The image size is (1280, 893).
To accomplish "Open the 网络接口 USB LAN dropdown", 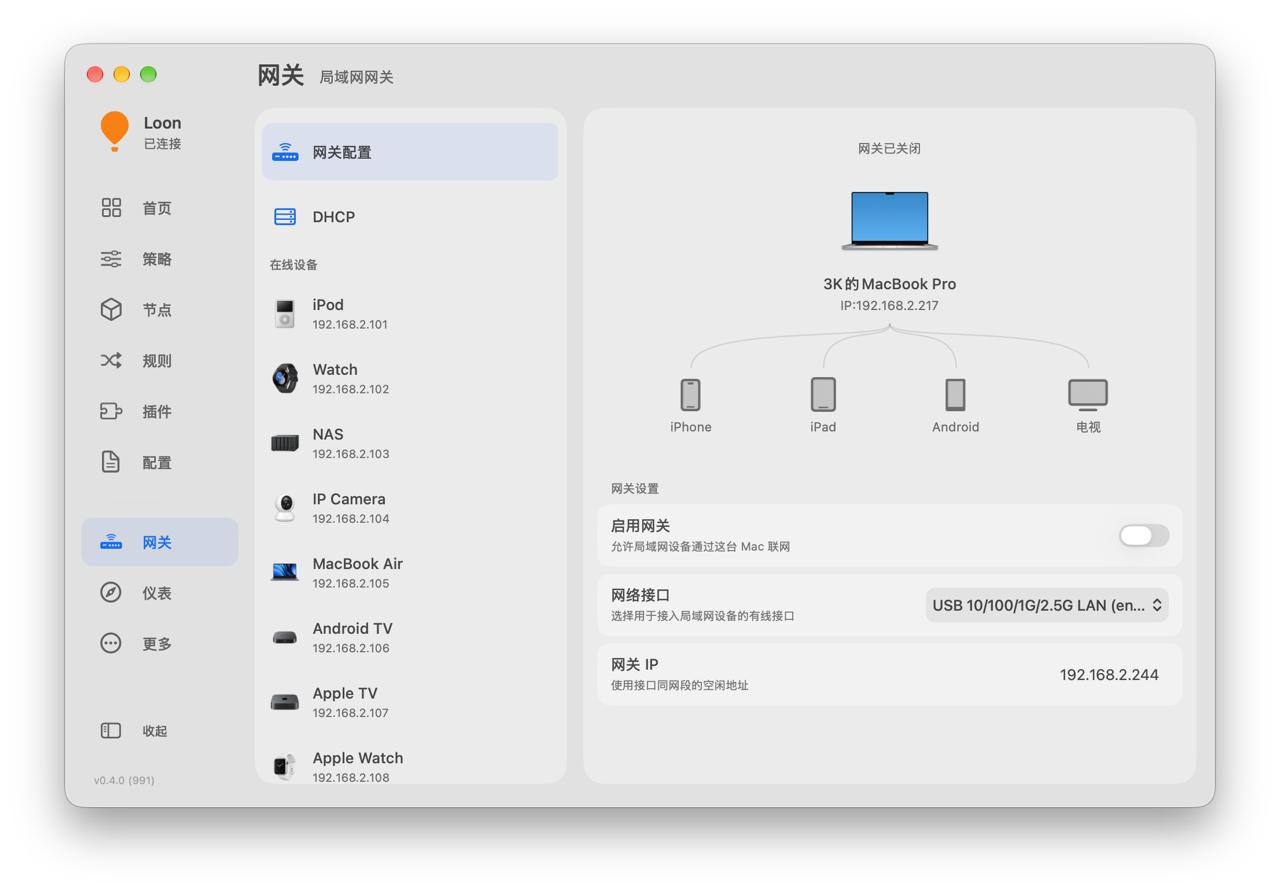I will (1047, 605).
